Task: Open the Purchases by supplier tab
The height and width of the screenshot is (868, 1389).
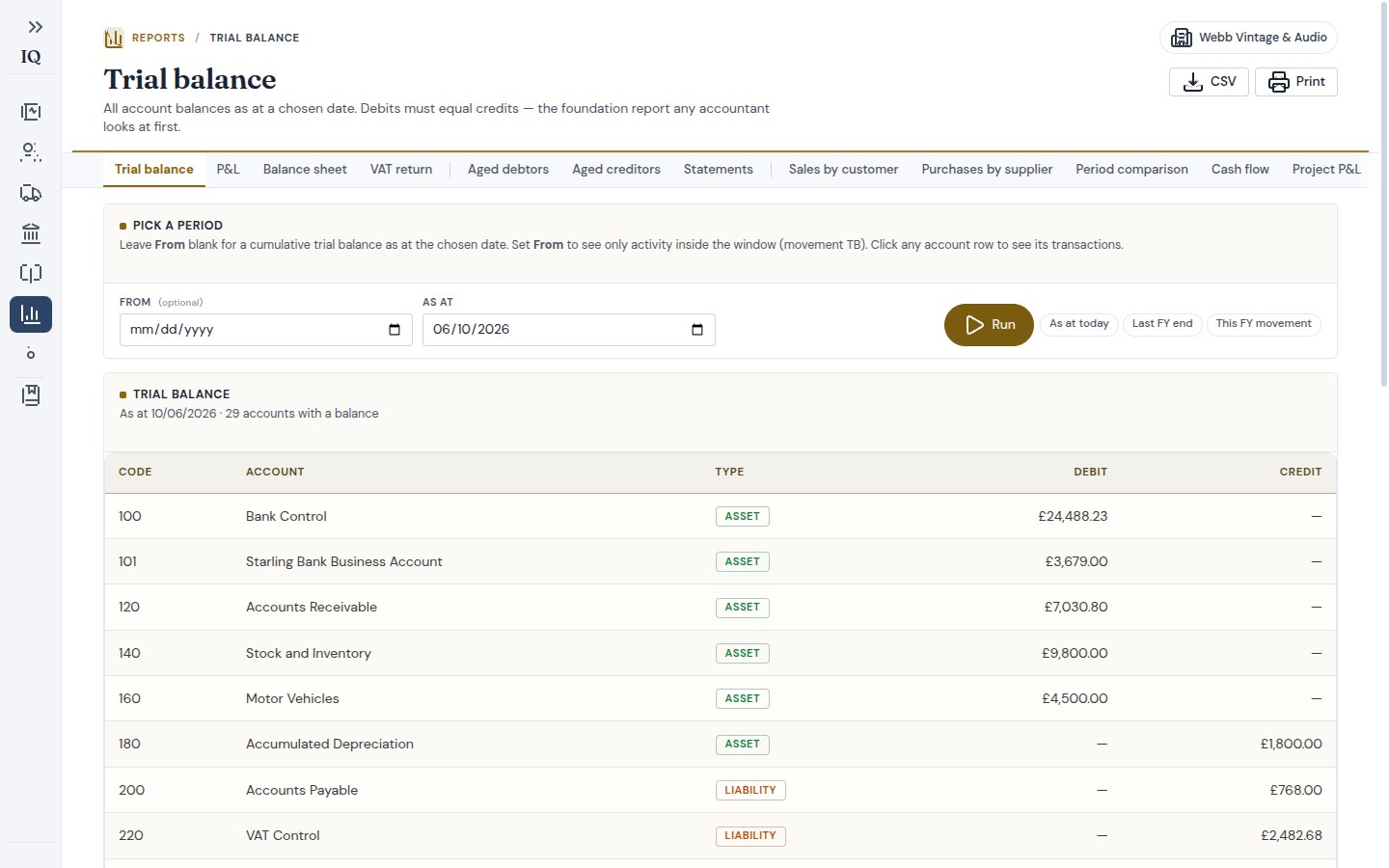Action: coord(987,169)
